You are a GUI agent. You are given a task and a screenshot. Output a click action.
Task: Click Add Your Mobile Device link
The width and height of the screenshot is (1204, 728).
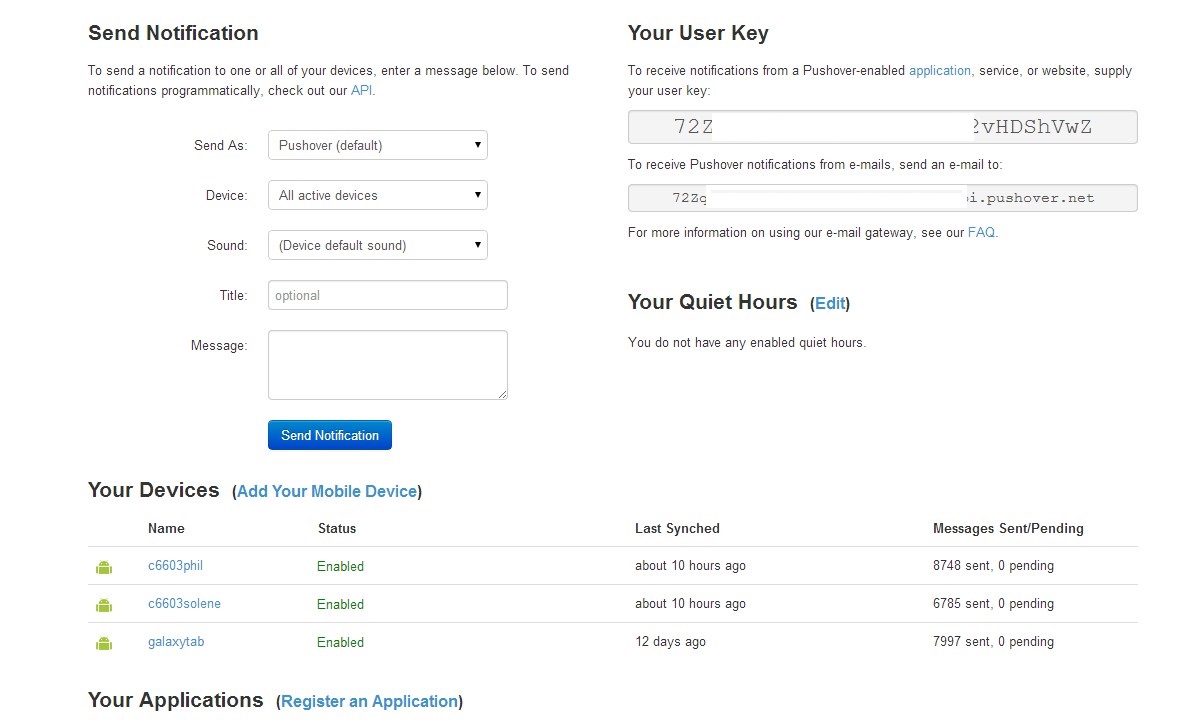326,492
